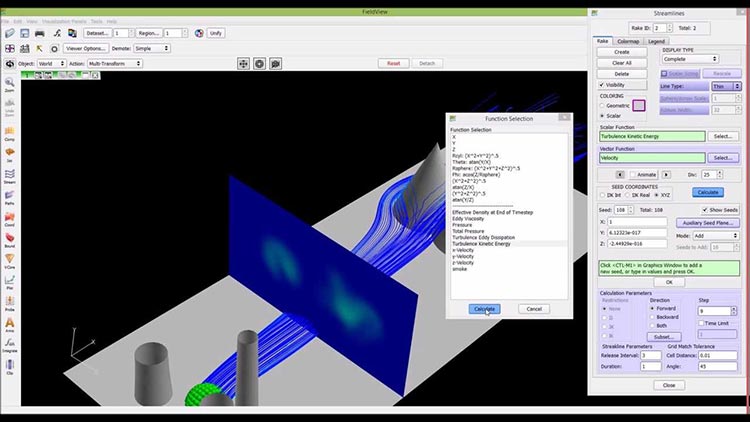The image size is (750, 422).
Task: Click the multi-window layout icon
Action: [10, 48]
